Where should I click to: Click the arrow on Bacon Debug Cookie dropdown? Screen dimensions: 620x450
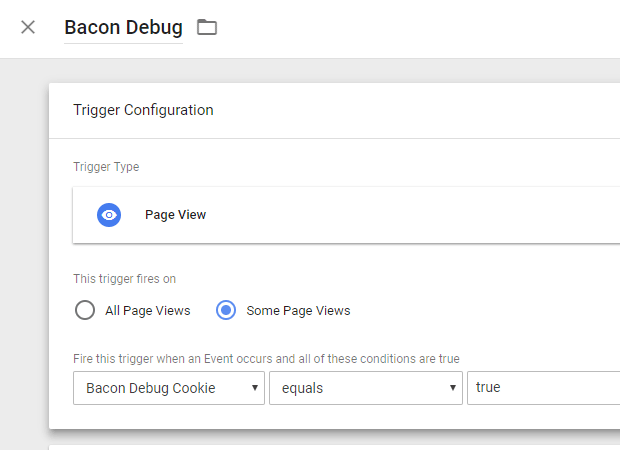255,388
